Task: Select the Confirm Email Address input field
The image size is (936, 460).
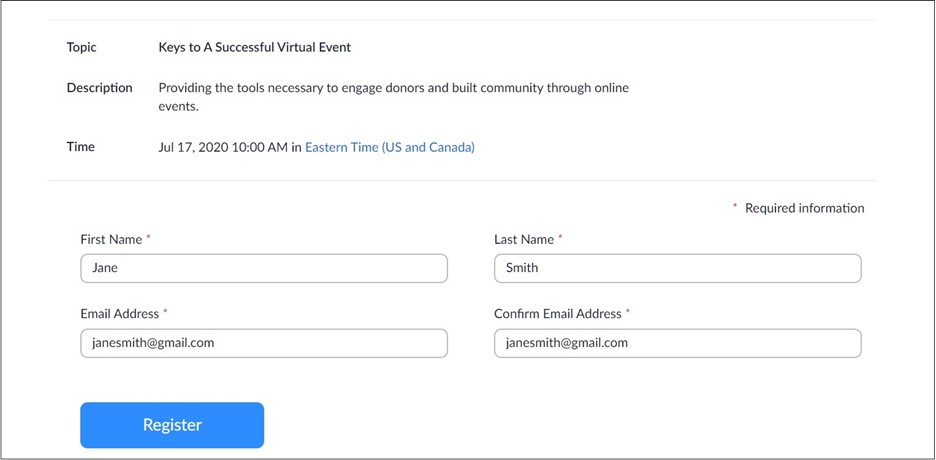Action: click(x=677, y=343)
